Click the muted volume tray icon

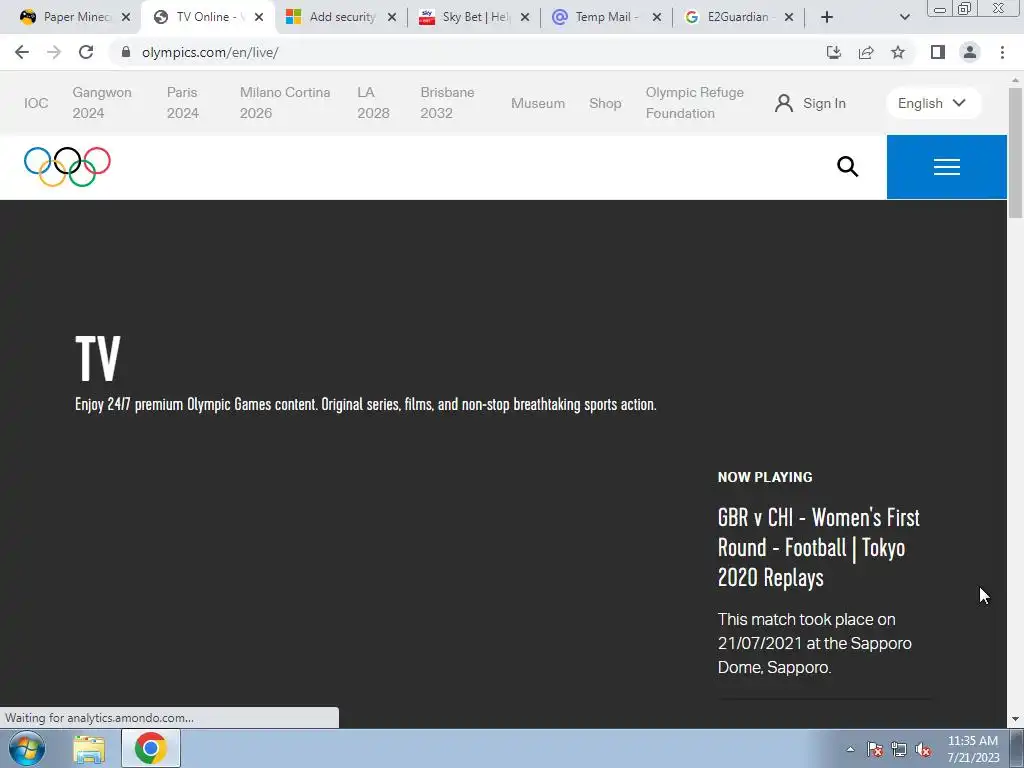923,750
